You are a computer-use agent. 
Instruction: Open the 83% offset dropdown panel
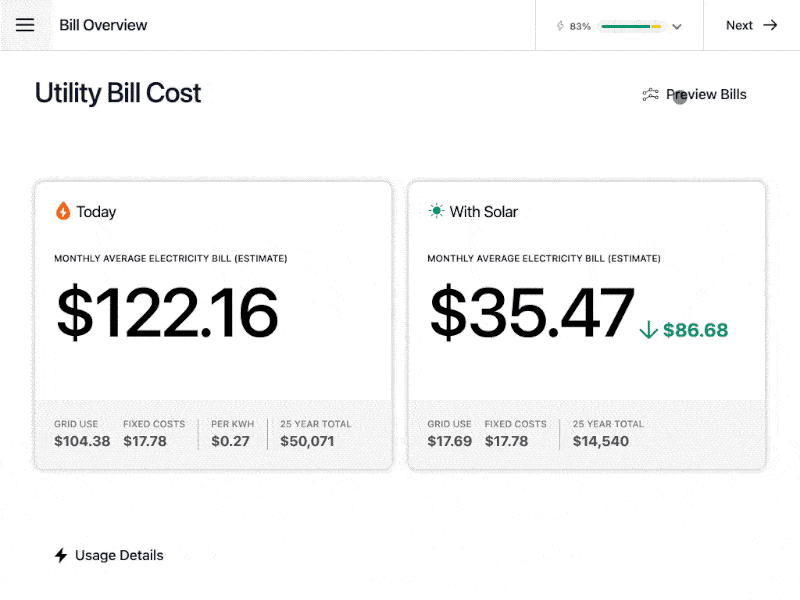pos(619,26)
